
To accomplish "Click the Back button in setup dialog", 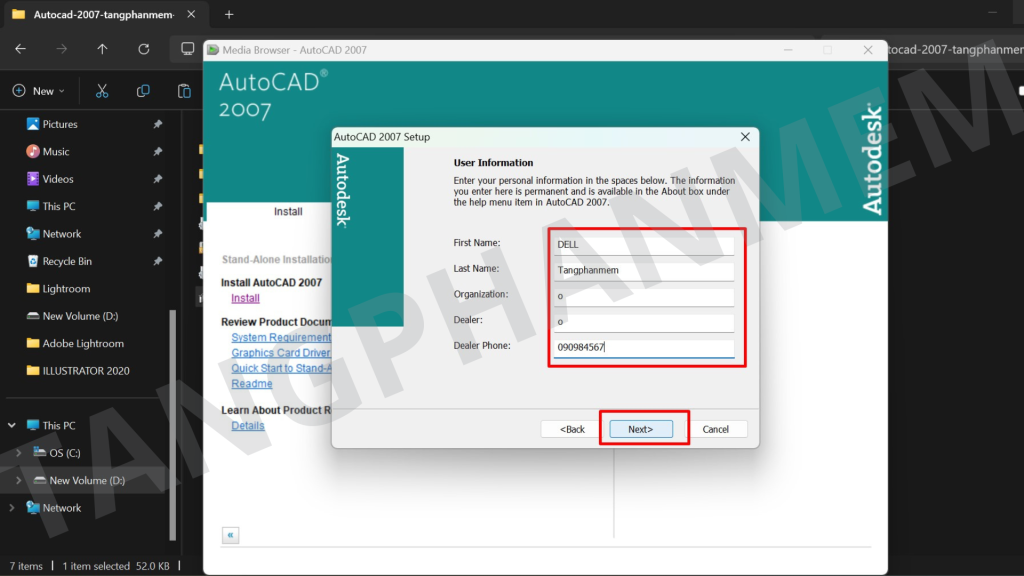I will point(572,429).
